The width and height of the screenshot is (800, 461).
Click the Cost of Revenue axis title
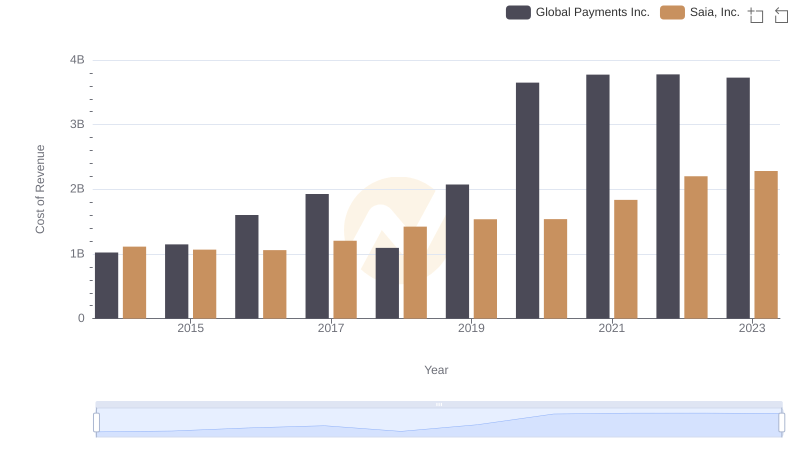[x=40, y=189]
